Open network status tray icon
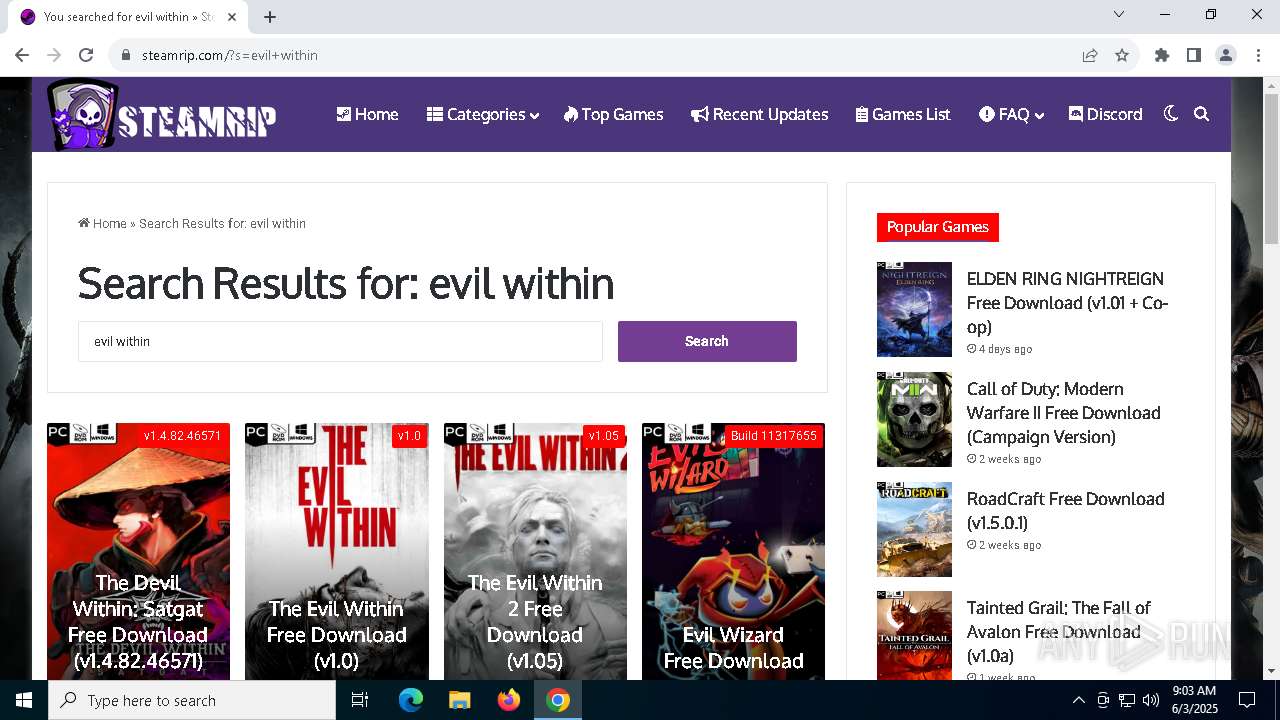Viewport: 1280px width, 720px height. point(1127,700)
